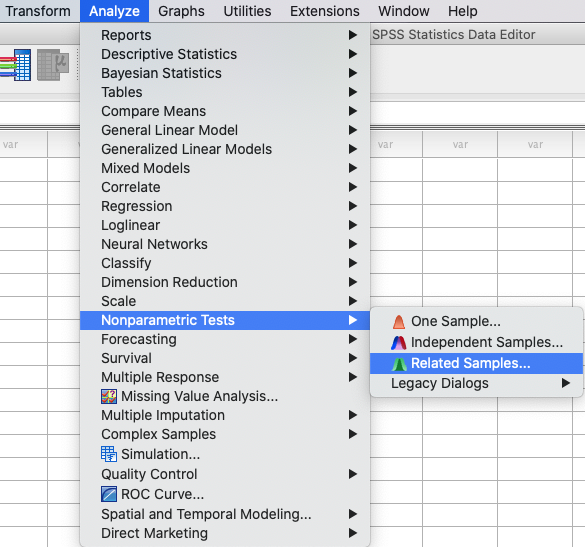Expand the Multiple Imputation submenu
Image resolution: width=585 pixels, height=547 pixels.
point(225,415)
